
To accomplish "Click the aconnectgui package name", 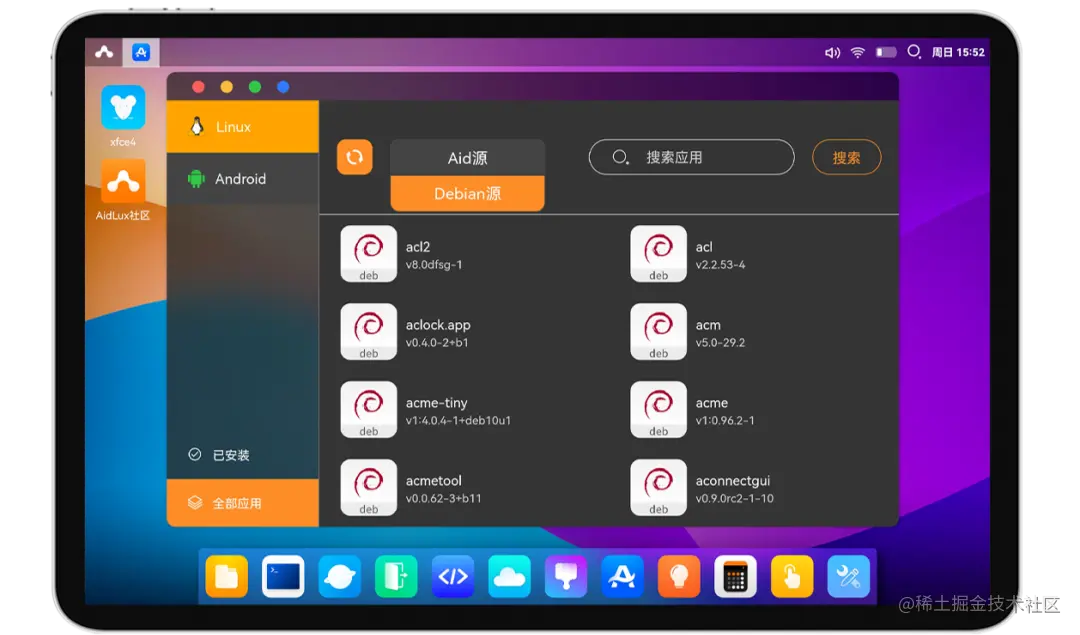I will point(733,480).
